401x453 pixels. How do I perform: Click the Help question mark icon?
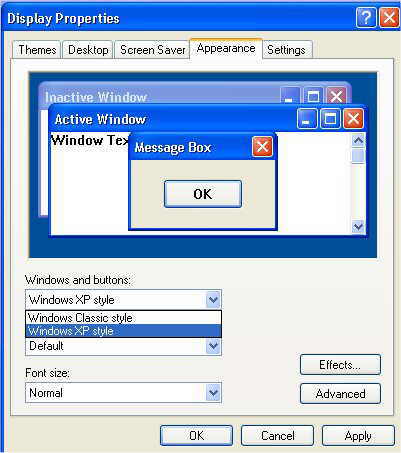click(x=366, y=17)
